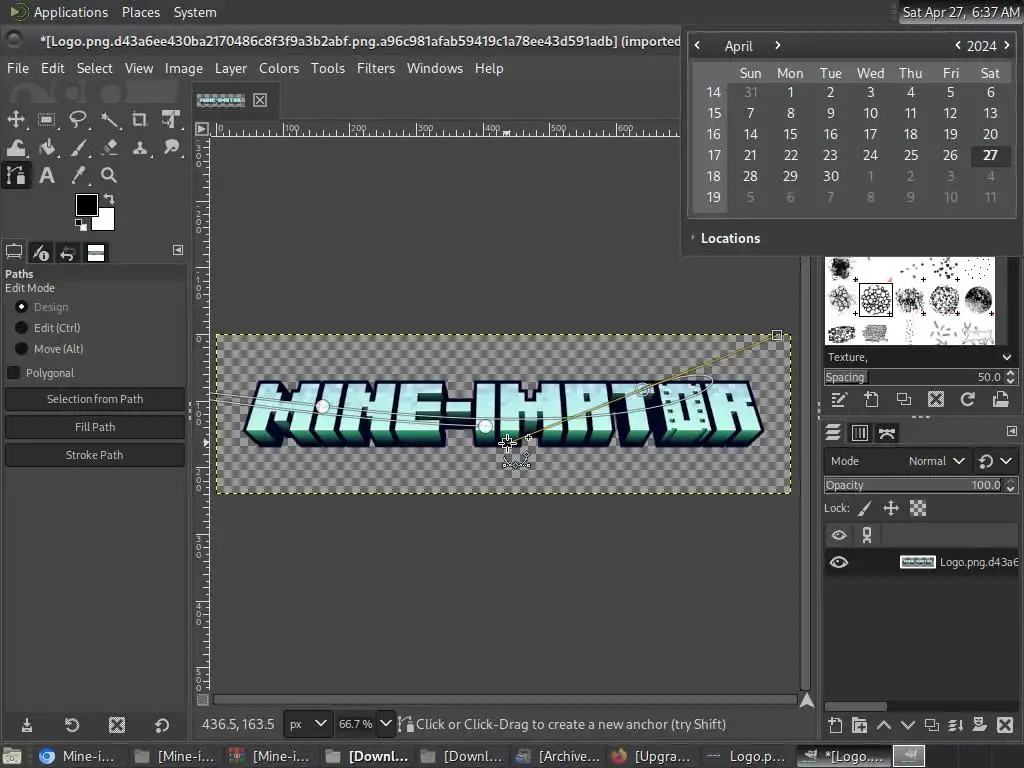The image size is (1024, 768).
Task: Select the Text tool
Action: 46,175
